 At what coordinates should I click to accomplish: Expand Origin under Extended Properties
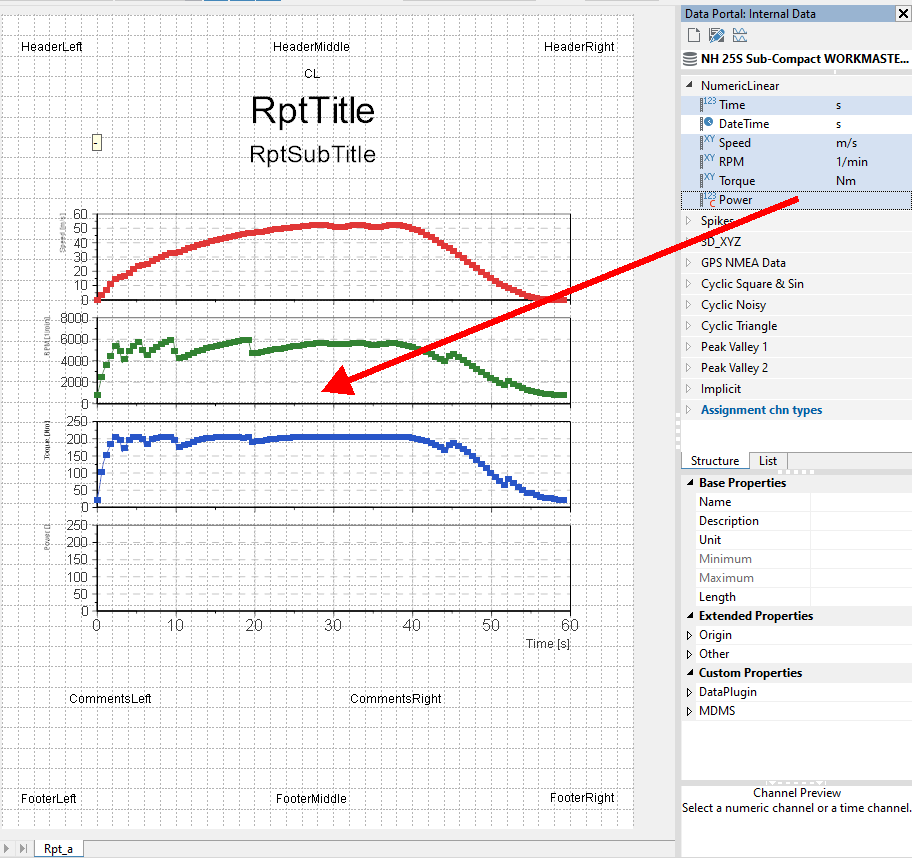click(x=689, y=635)
